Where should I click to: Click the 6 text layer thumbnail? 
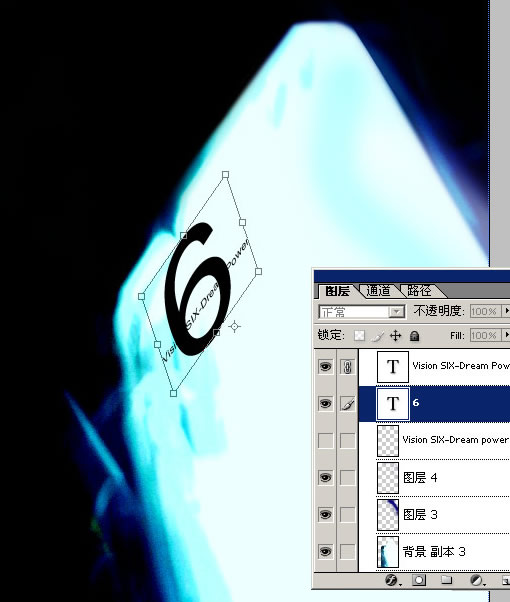click(x=392, y=404)
